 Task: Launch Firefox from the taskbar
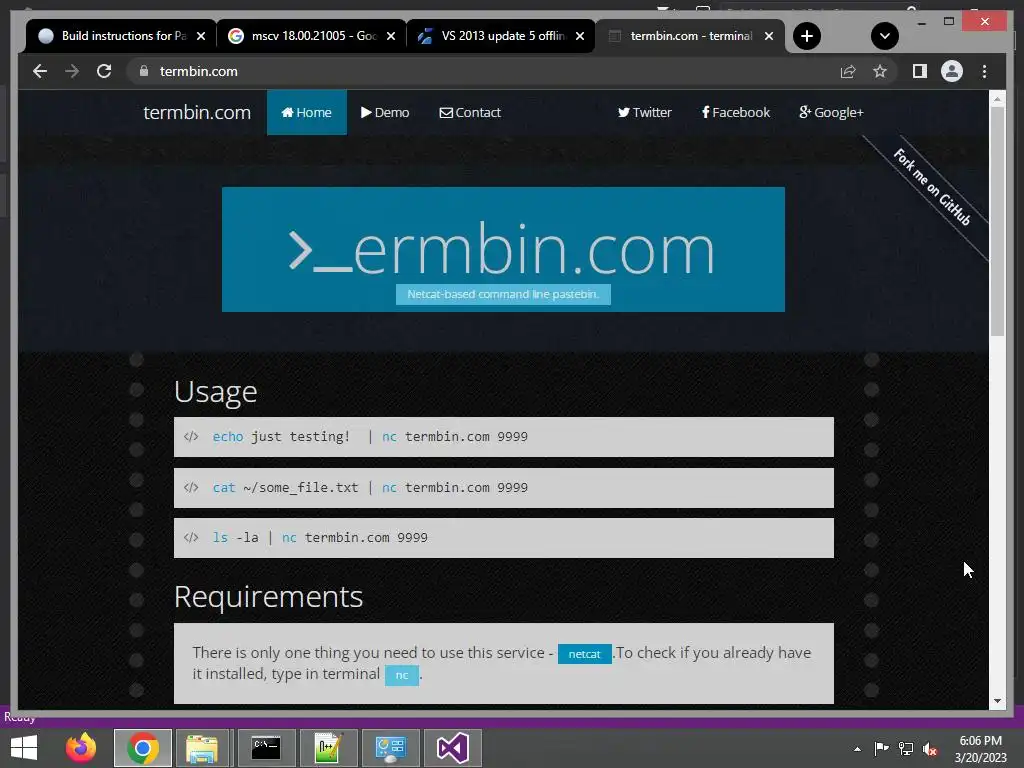81,748
